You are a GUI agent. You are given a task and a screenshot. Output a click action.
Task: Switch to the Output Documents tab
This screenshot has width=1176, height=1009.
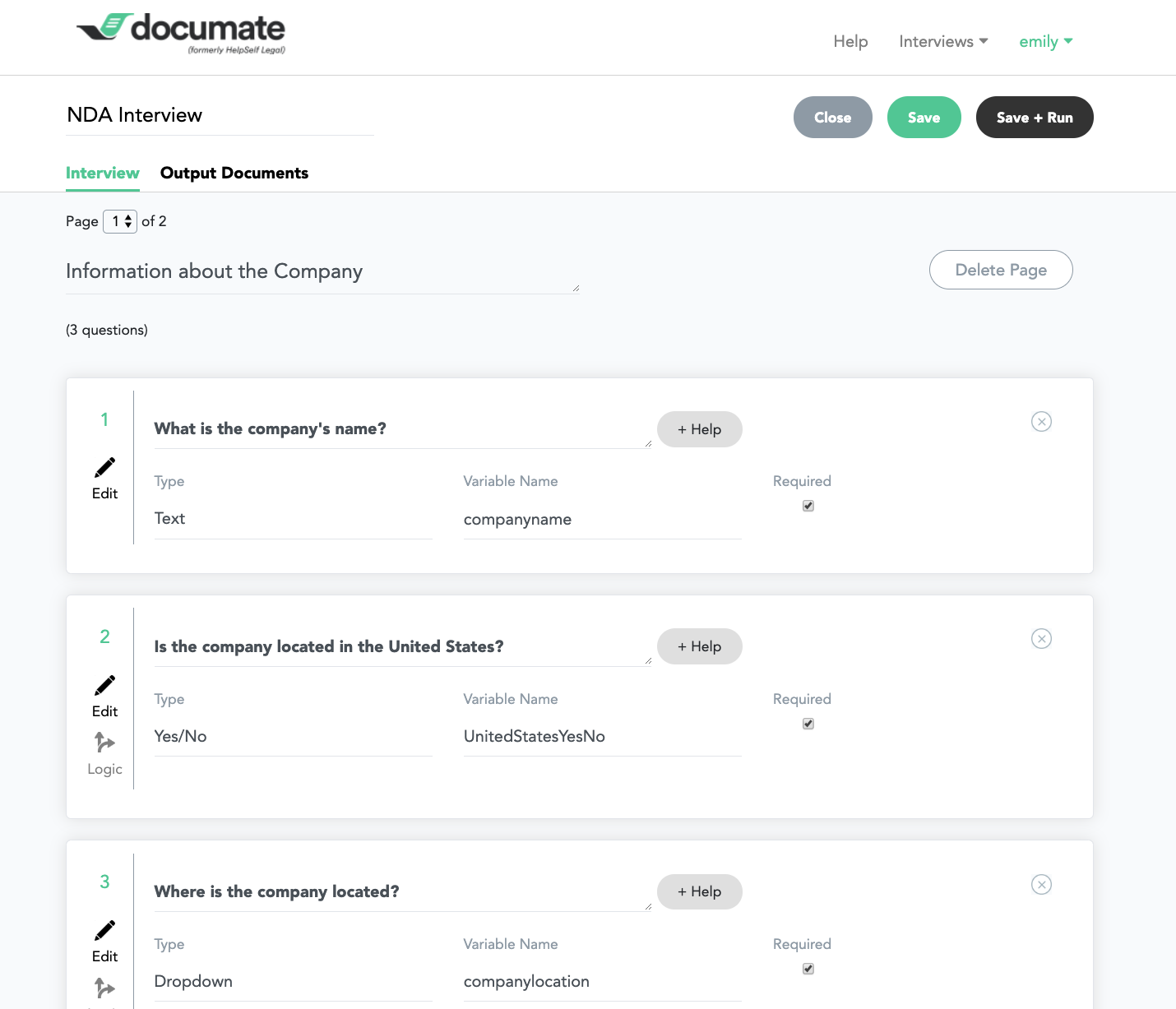click(x=234, y=173)
